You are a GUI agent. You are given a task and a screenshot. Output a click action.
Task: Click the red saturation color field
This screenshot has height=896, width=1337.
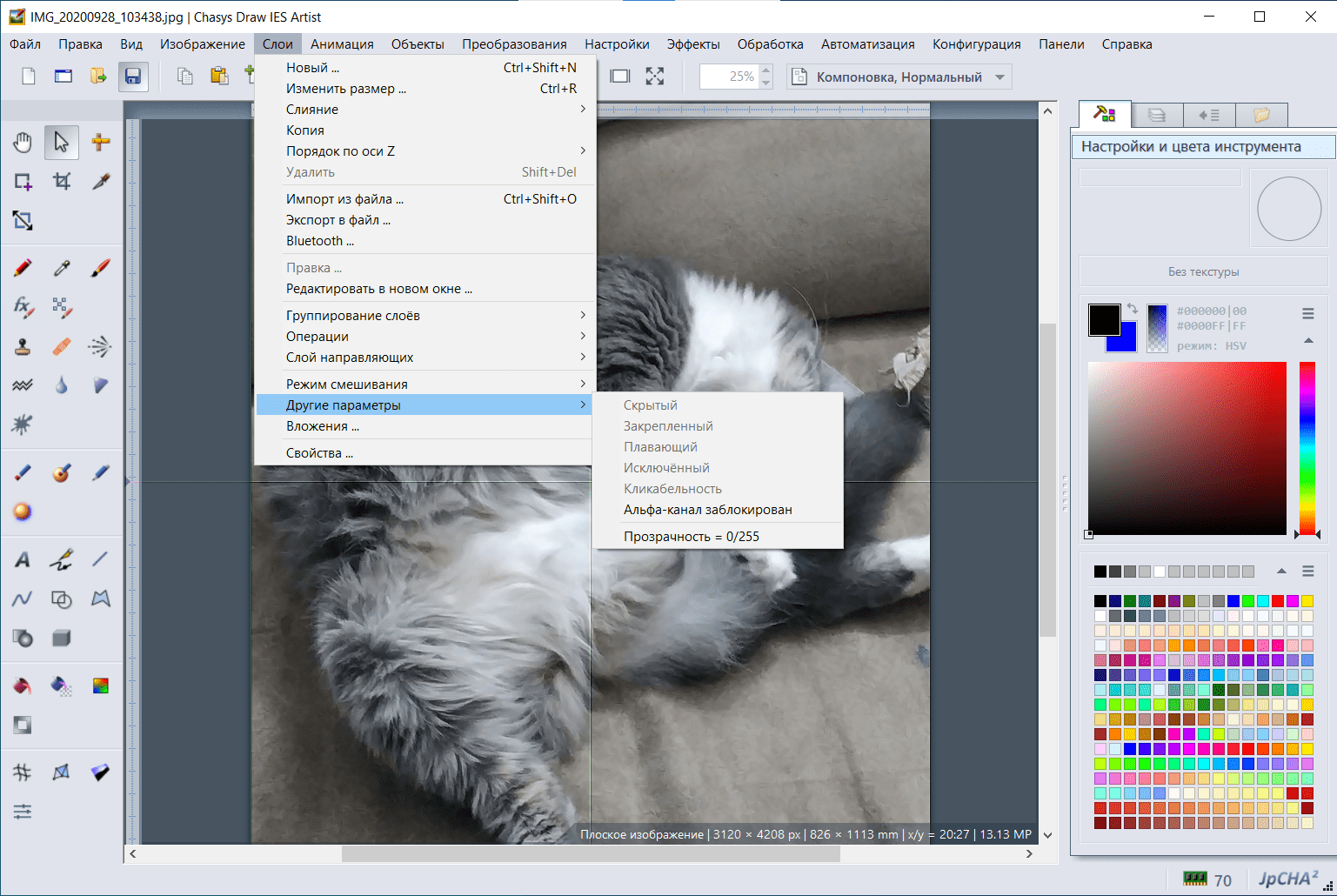[1187, 448]
